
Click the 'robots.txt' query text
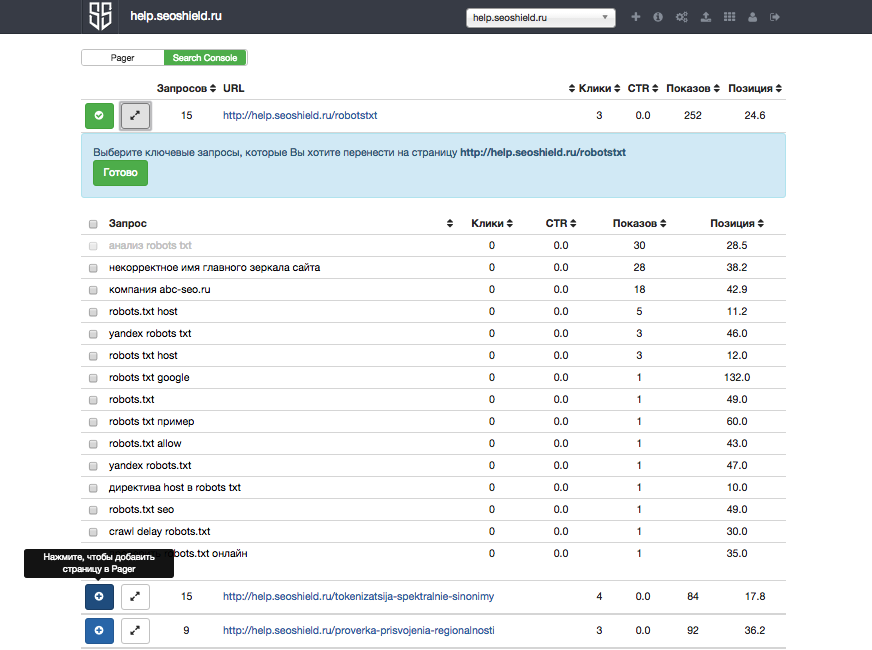point(131,399)
